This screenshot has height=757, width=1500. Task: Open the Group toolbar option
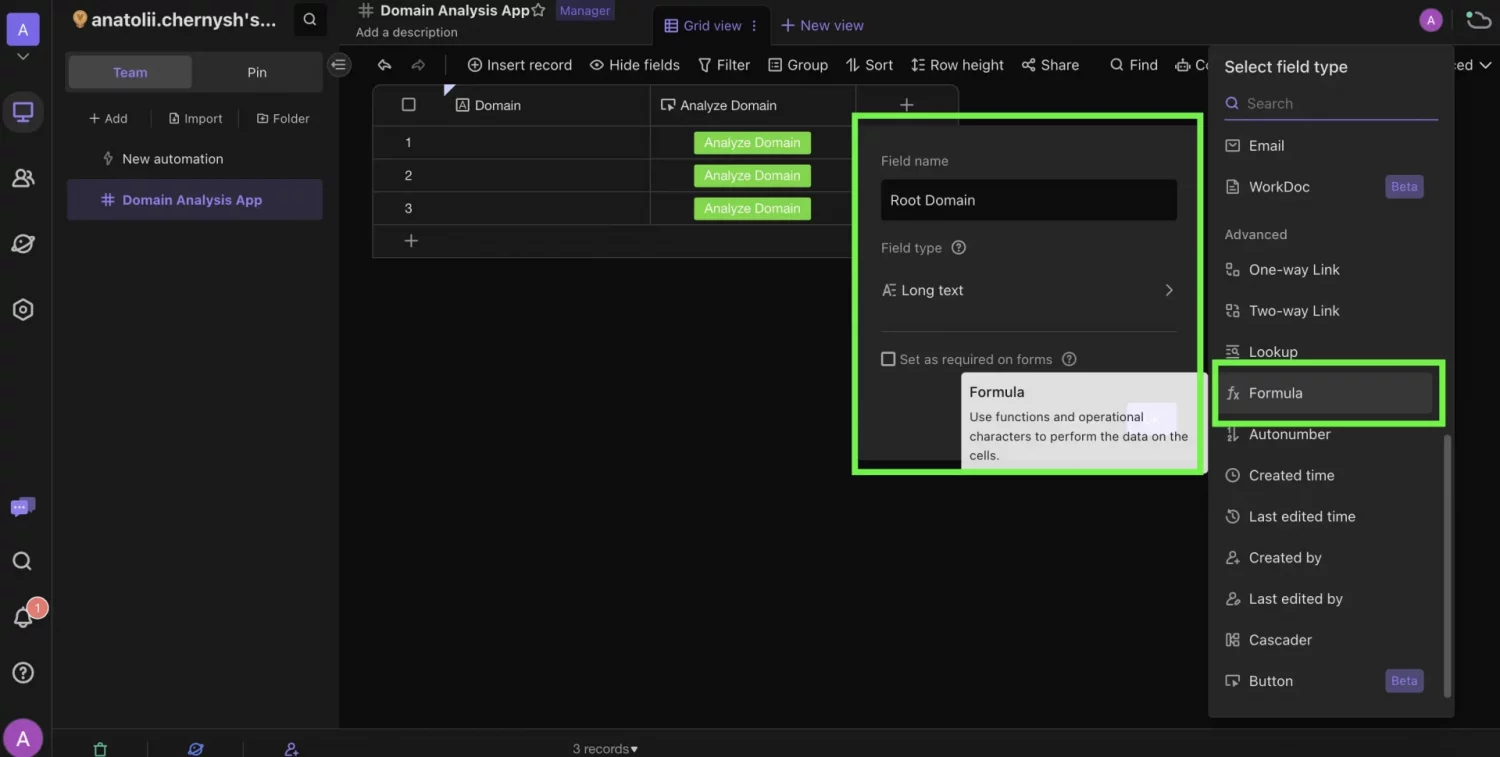pyautogui.click(x=798, y=65)
